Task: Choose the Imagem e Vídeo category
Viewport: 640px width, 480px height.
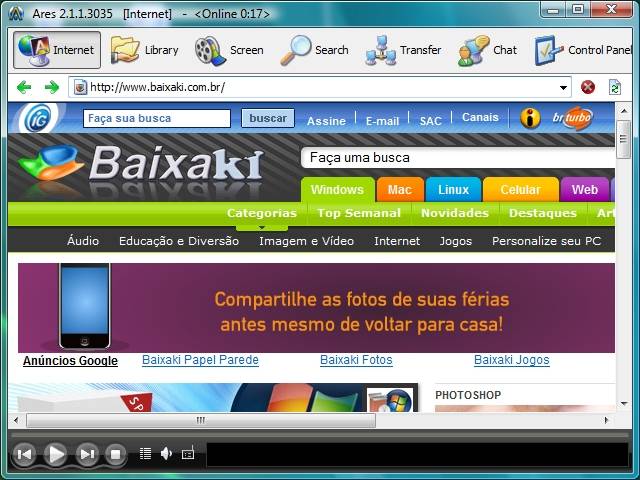Action: pos(307,241)
